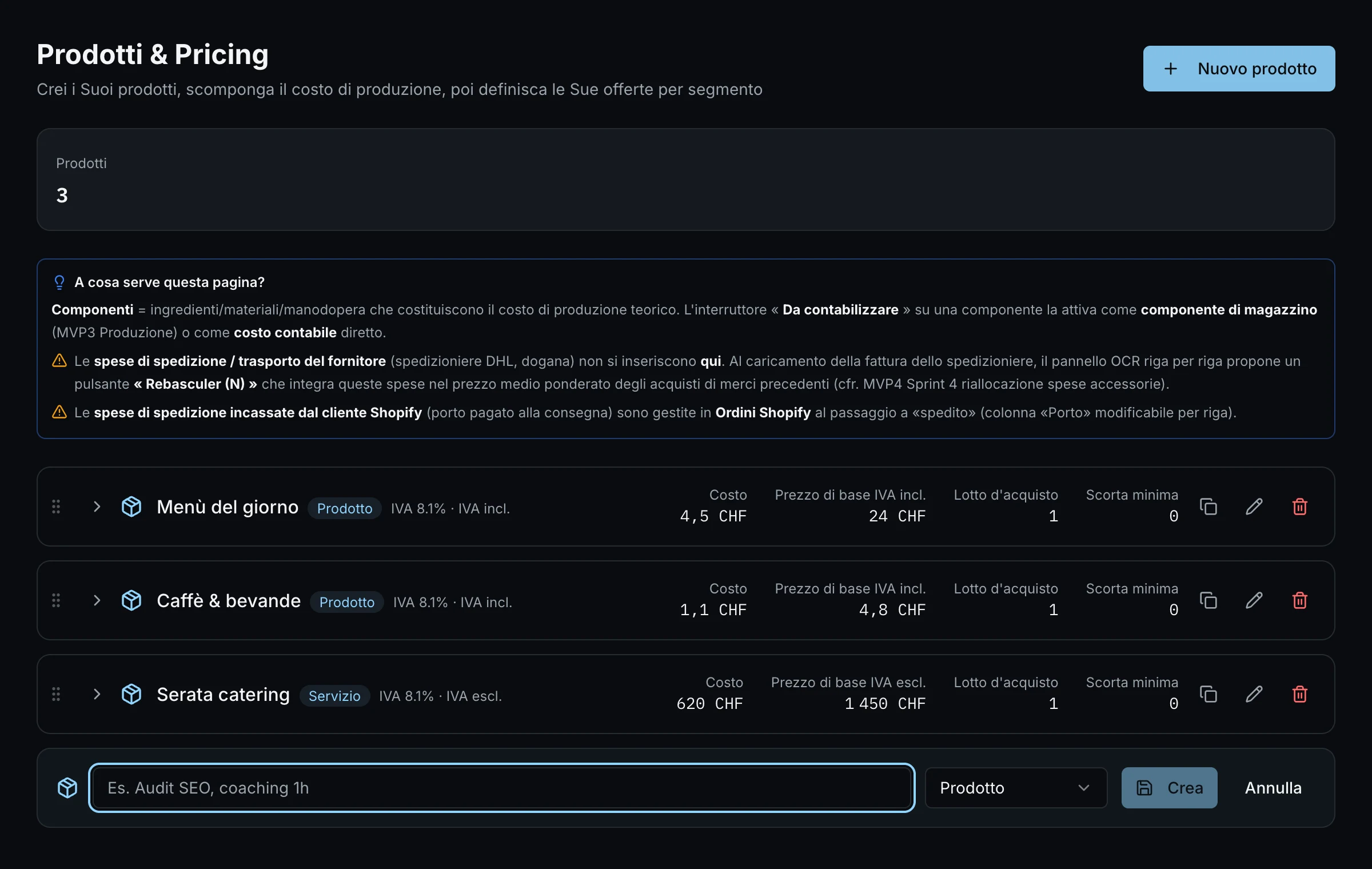The image size is (1372, 869).
Task: Click the Servizio badge on Serata catering
Action: pyautogui.click(x=334, y=696)
